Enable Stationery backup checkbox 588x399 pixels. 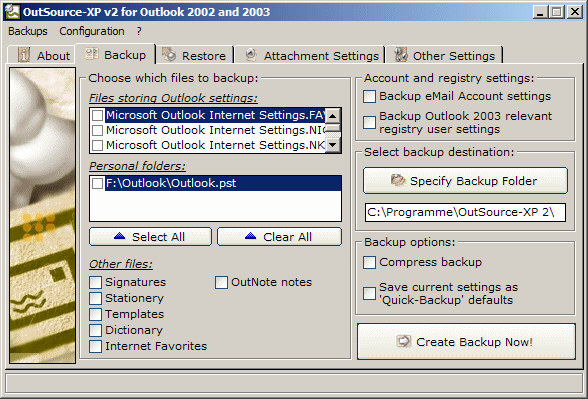(x=95, y=298)
